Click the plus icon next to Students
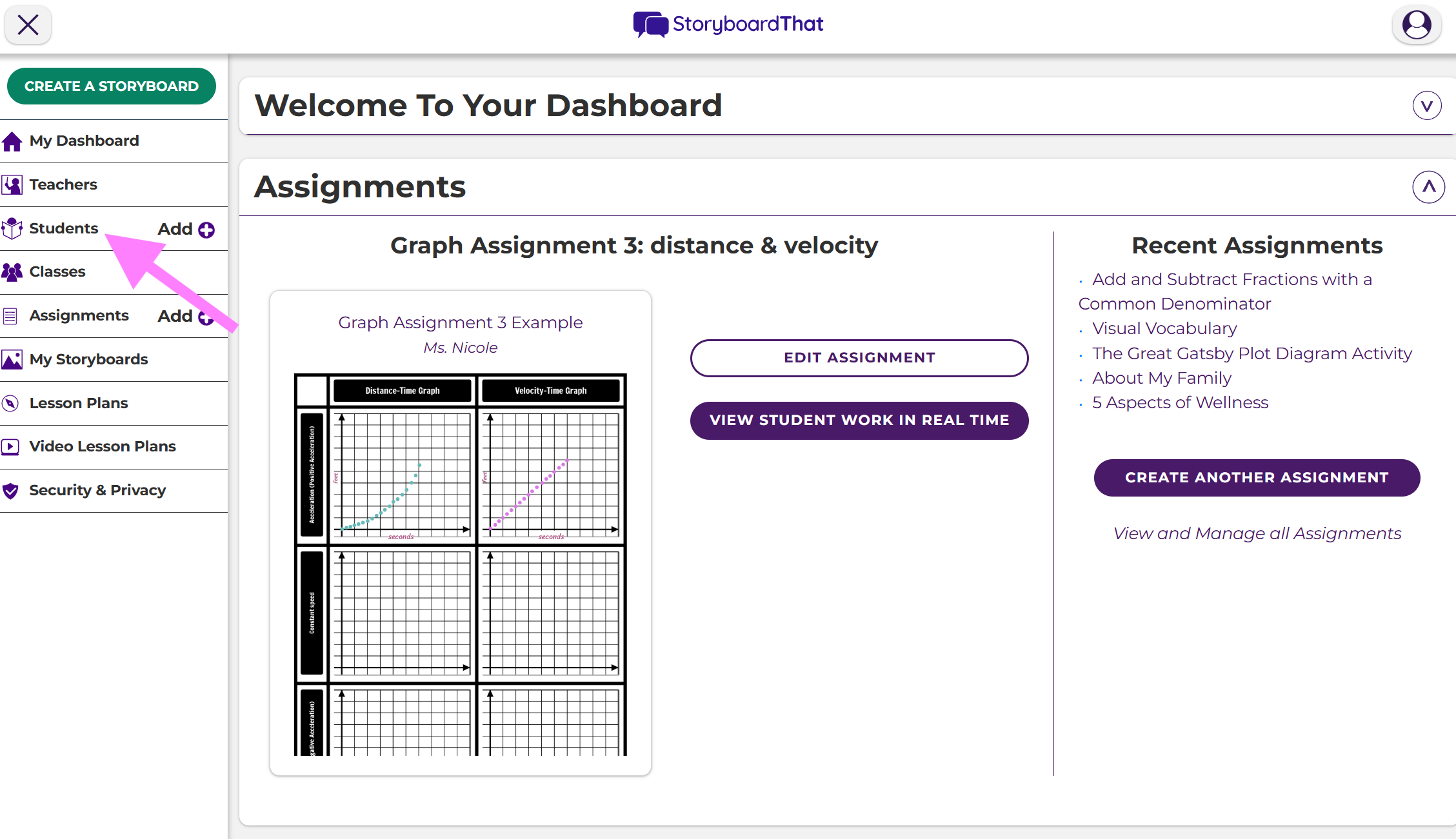Viewport: 1456px width, 839px height. click(206, 230)
